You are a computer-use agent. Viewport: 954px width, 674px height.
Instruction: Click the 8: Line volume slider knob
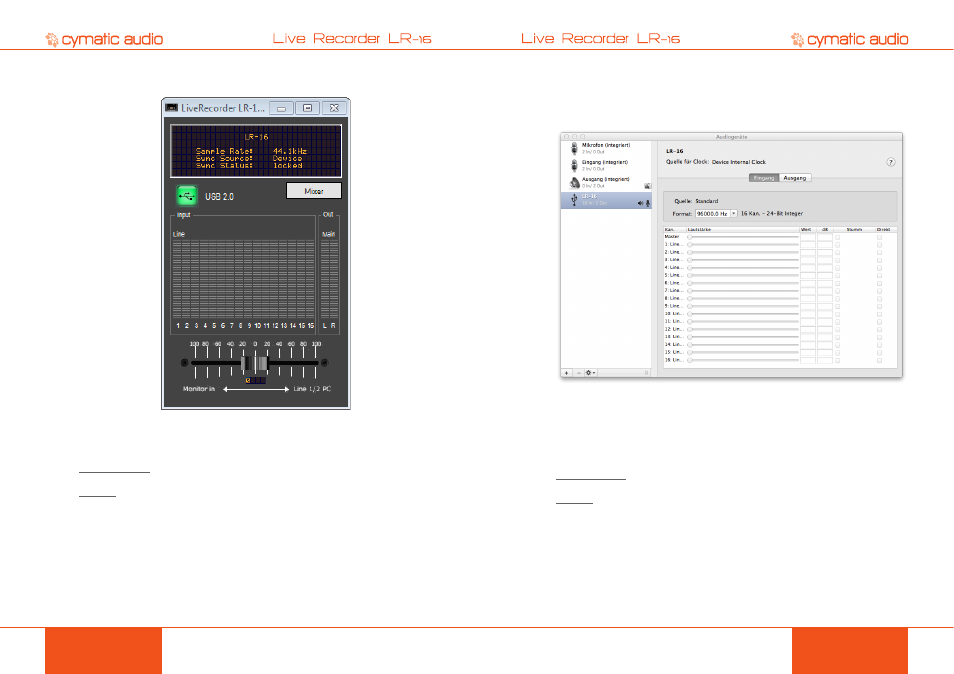pyautogui.click(x=689, y=299)
